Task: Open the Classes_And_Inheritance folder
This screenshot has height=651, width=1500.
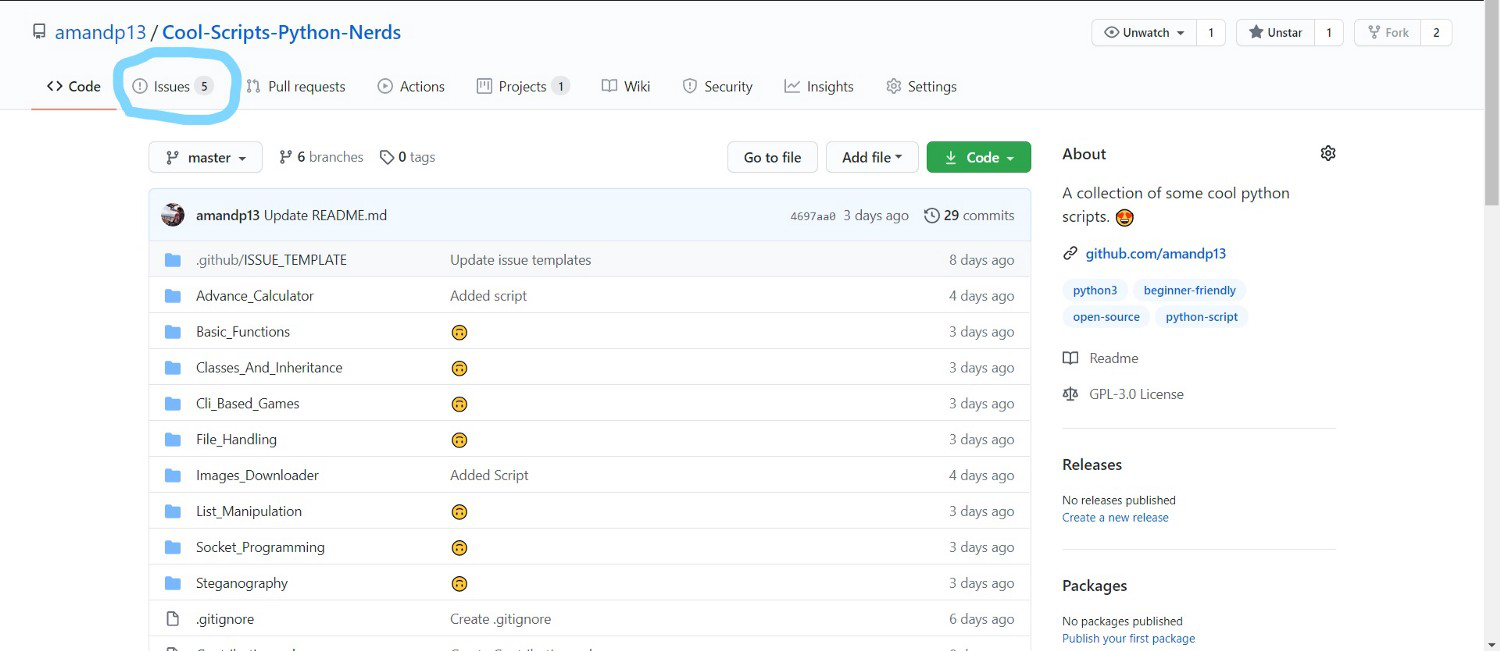Action: tap(269, 367)
